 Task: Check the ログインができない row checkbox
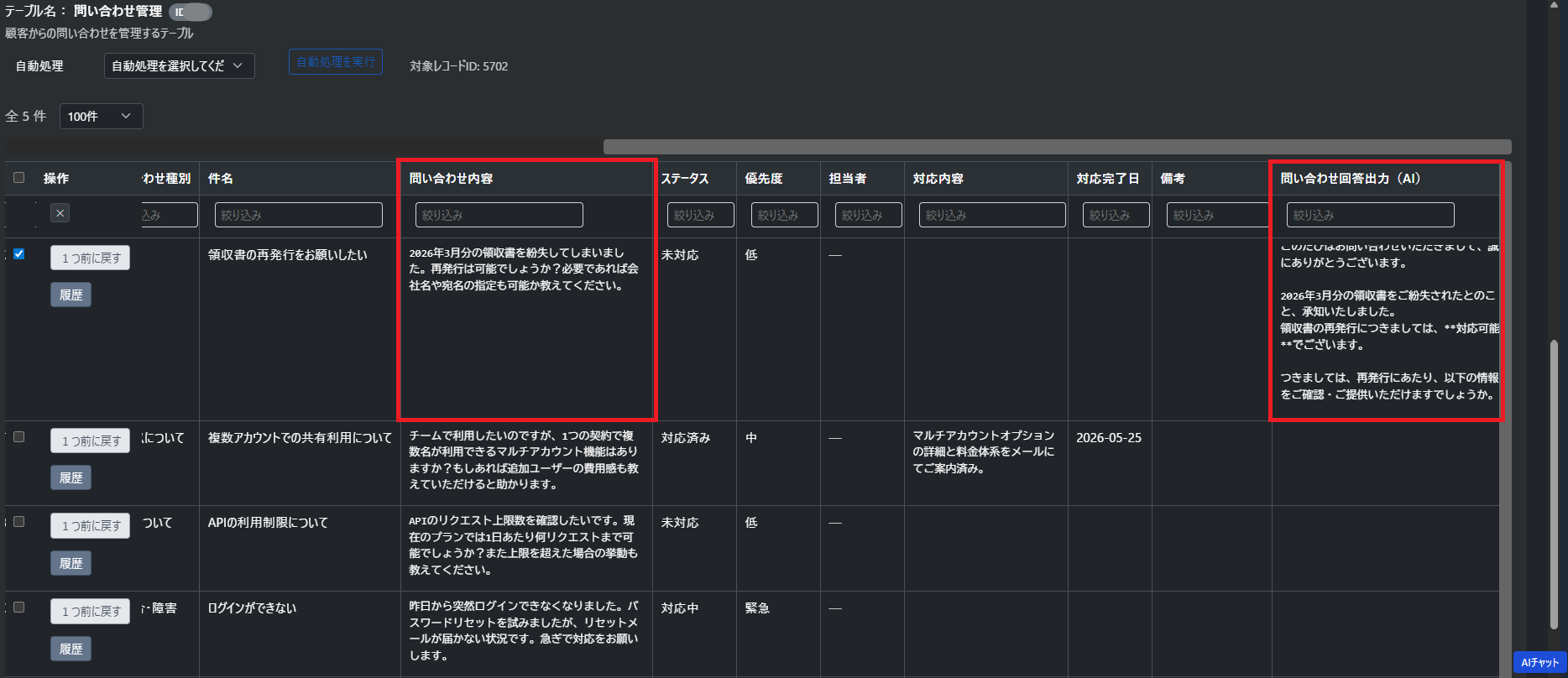coord(19,608)
